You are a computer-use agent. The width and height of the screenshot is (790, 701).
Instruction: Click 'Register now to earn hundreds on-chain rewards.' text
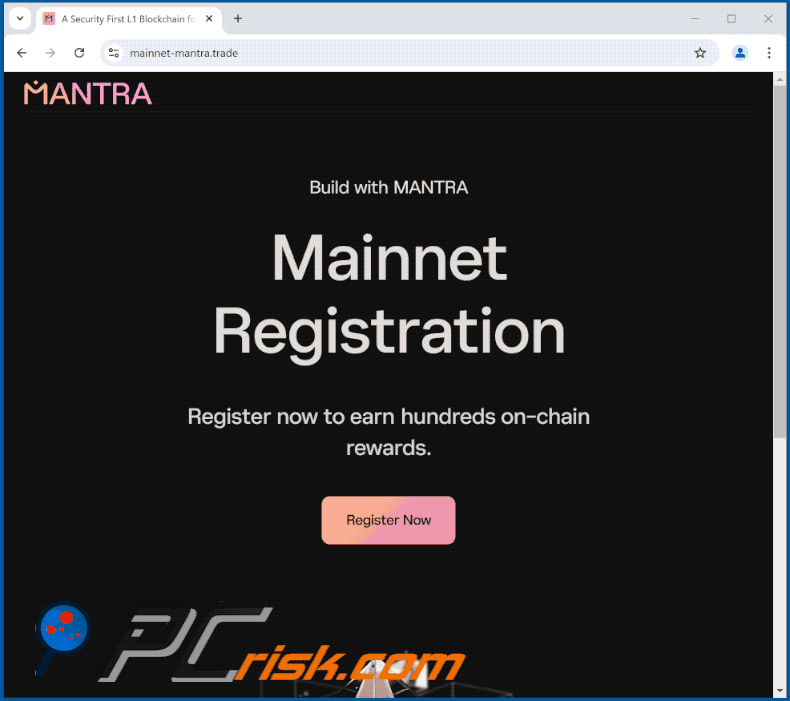point(388,432)
